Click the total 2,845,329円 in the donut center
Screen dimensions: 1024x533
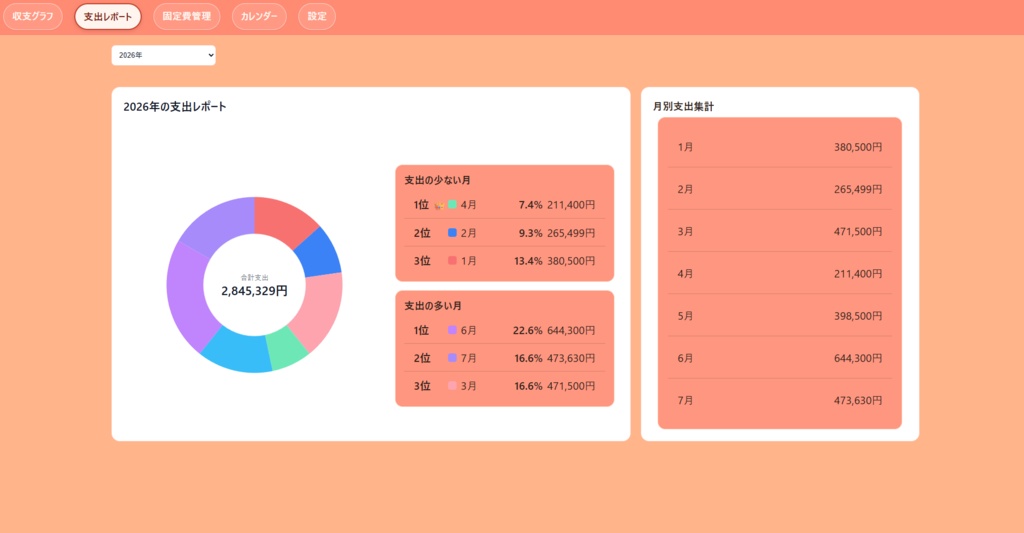coord(255,291)
